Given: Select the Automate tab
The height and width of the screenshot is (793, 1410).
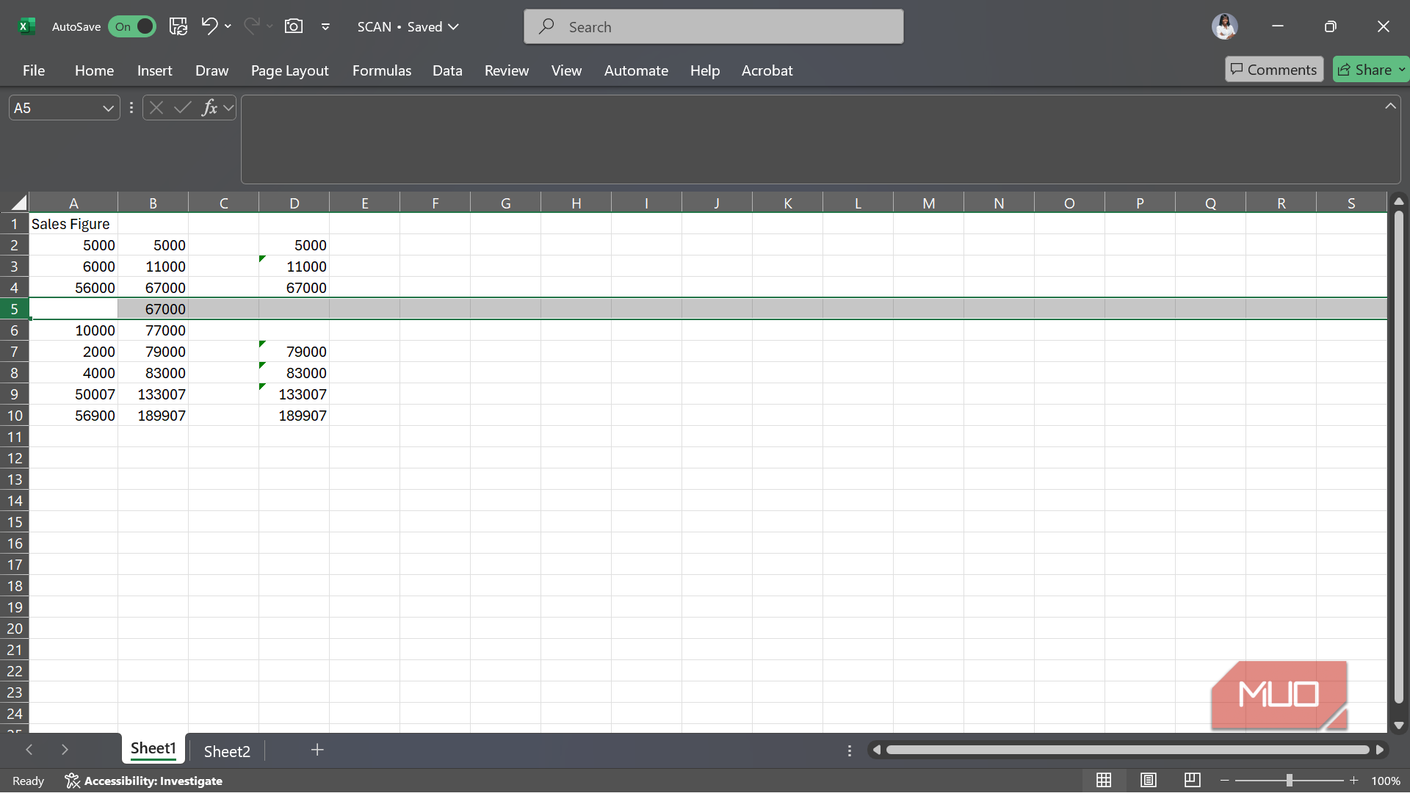Looking at the screenshot, I should point(636,70).
